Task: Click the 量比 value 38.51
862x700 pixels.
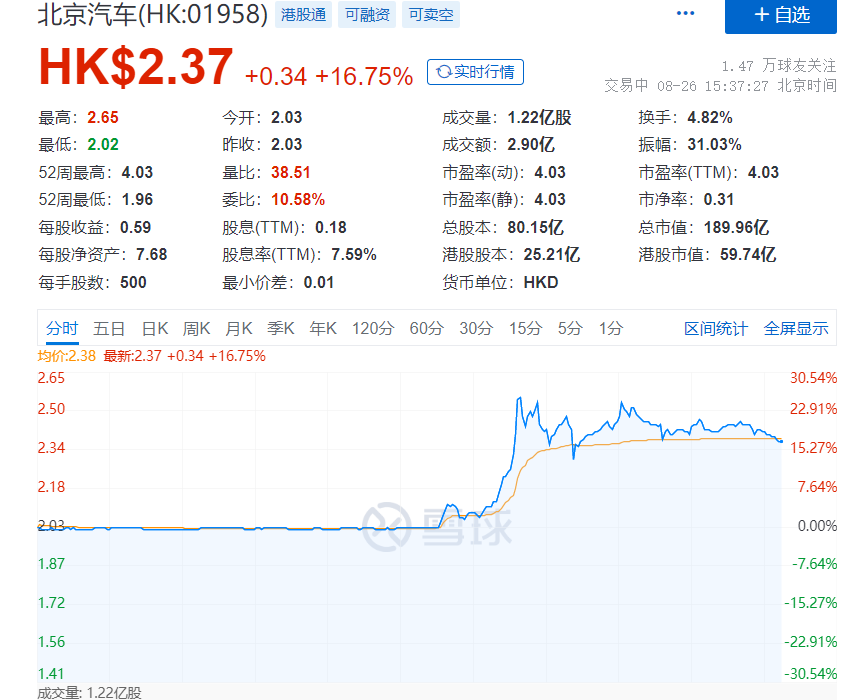Action: 291,172
